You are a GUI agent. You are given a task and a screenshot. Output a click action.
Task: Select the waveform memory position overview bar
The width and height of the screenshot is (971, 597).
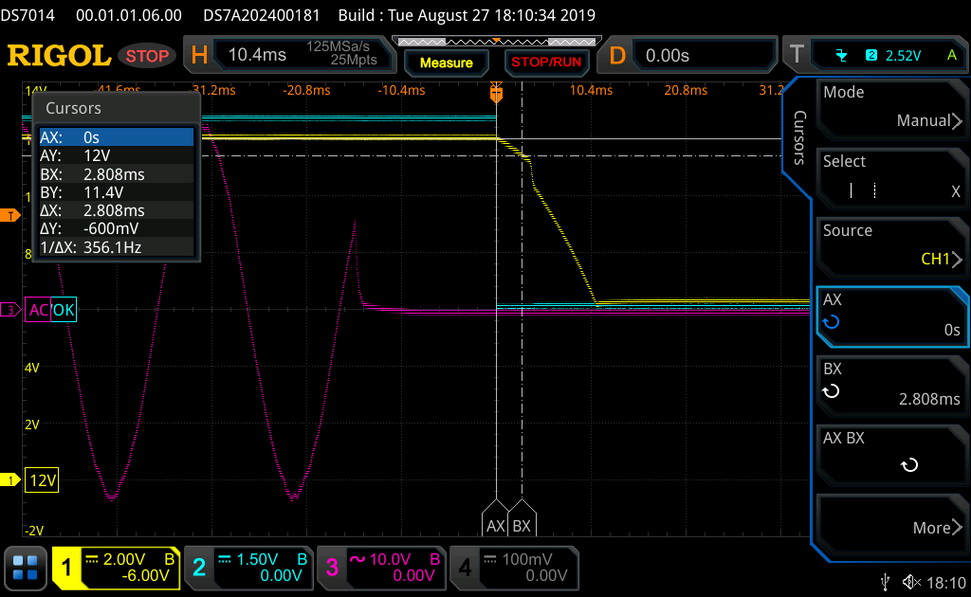pos(497,41)
